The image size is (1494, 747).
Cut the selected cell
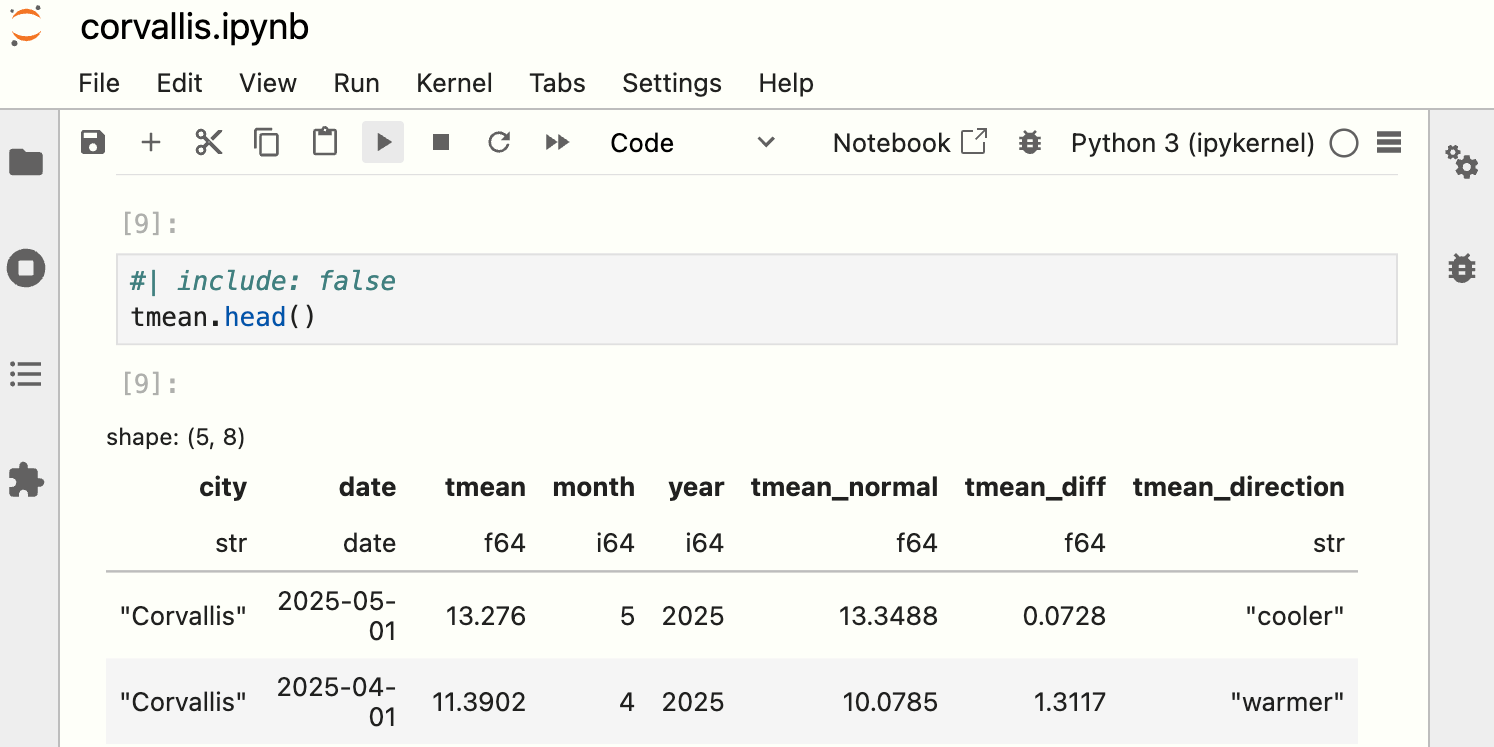pyautogui.click(x=208, y=142)
